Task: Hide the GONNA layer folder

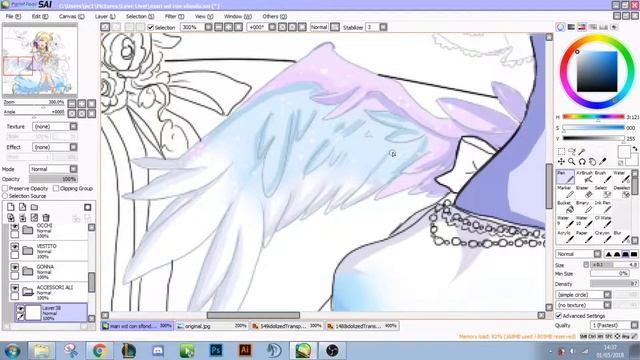Action: click(x=15, y=267)
